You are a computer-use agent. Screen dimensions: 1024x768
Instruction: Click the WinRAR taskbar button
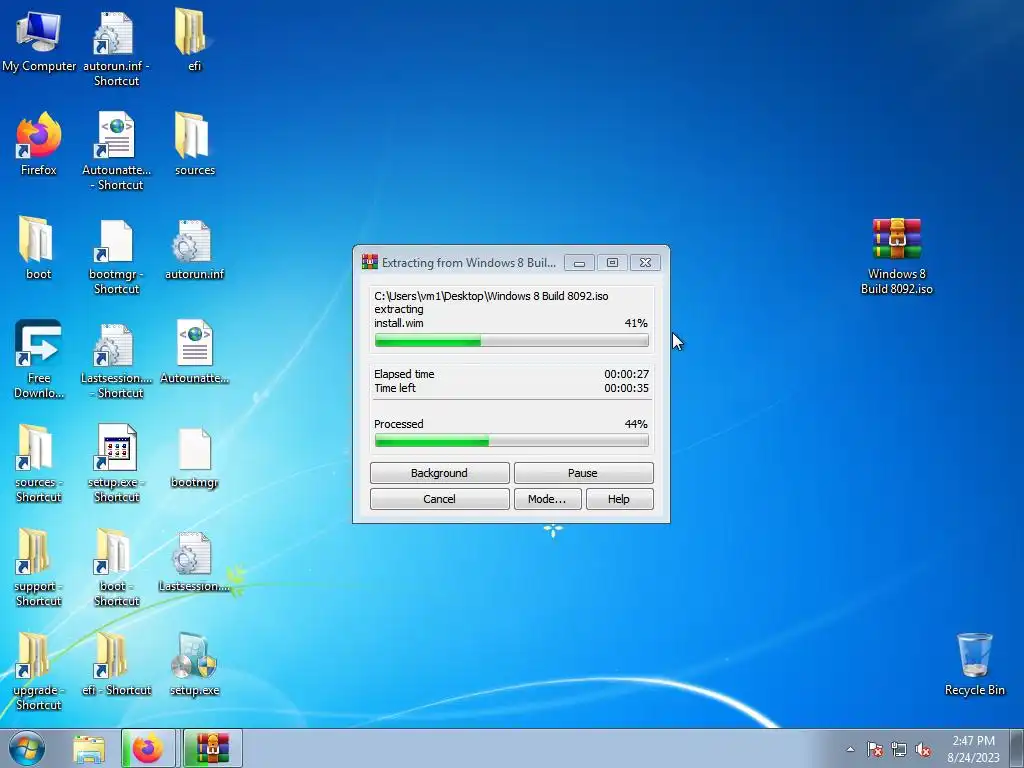click(212, 748)
